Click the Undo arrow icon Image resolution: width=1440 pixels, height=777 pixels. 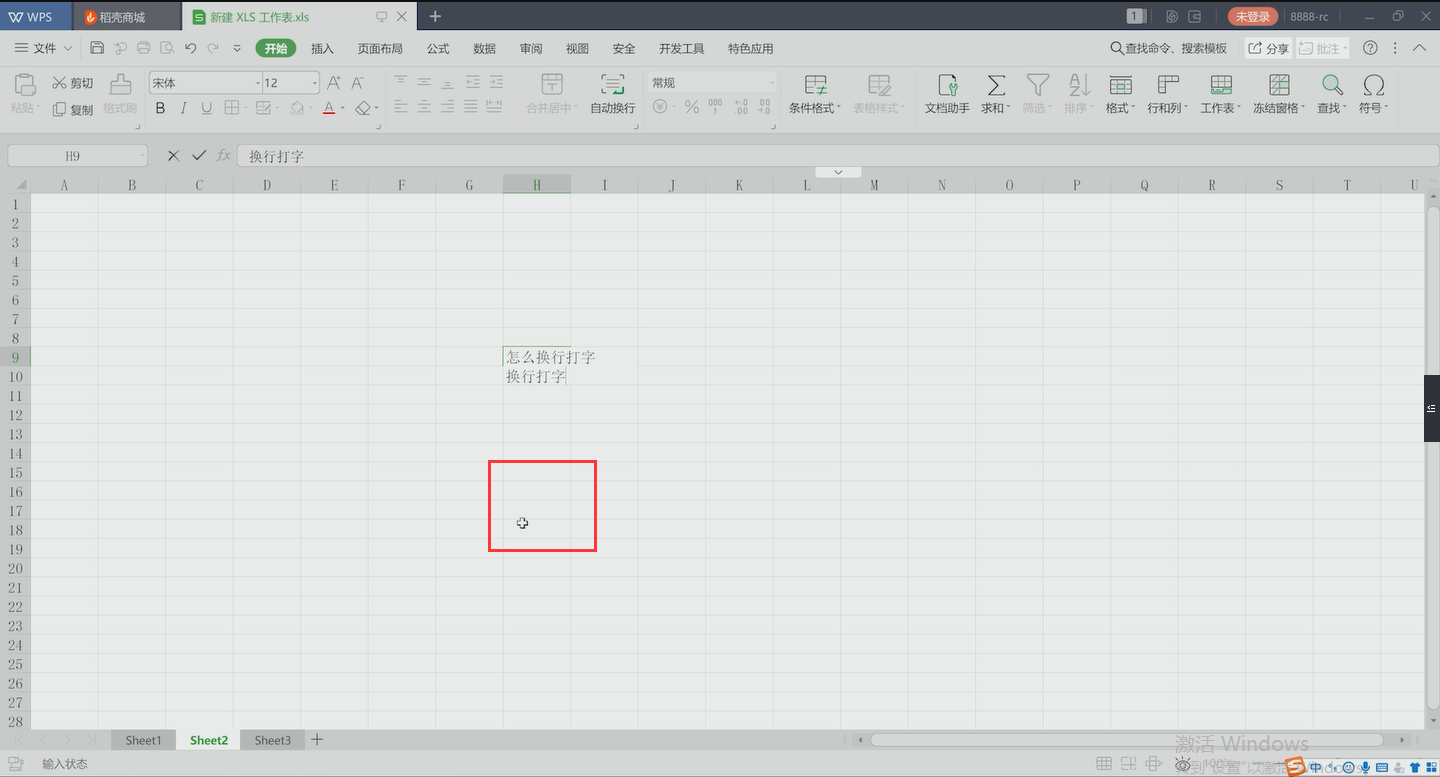(190, 48)
